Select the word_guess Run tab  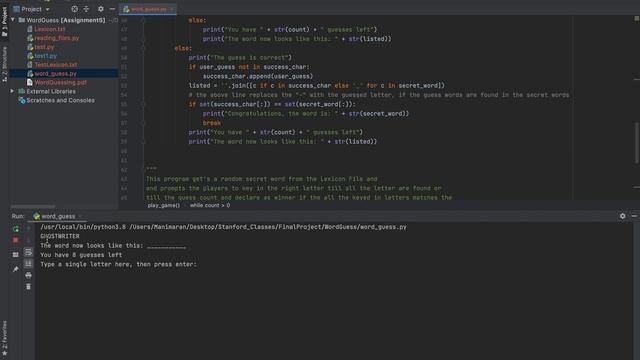point(58,216)
